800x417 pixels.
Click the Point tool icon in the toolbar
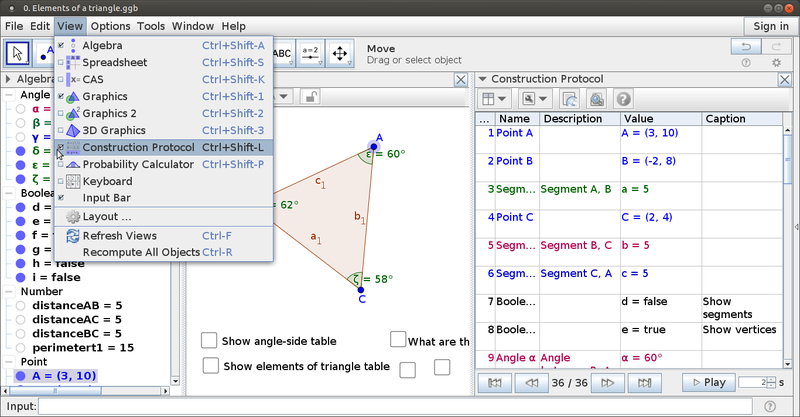click(x=45, y=53)
